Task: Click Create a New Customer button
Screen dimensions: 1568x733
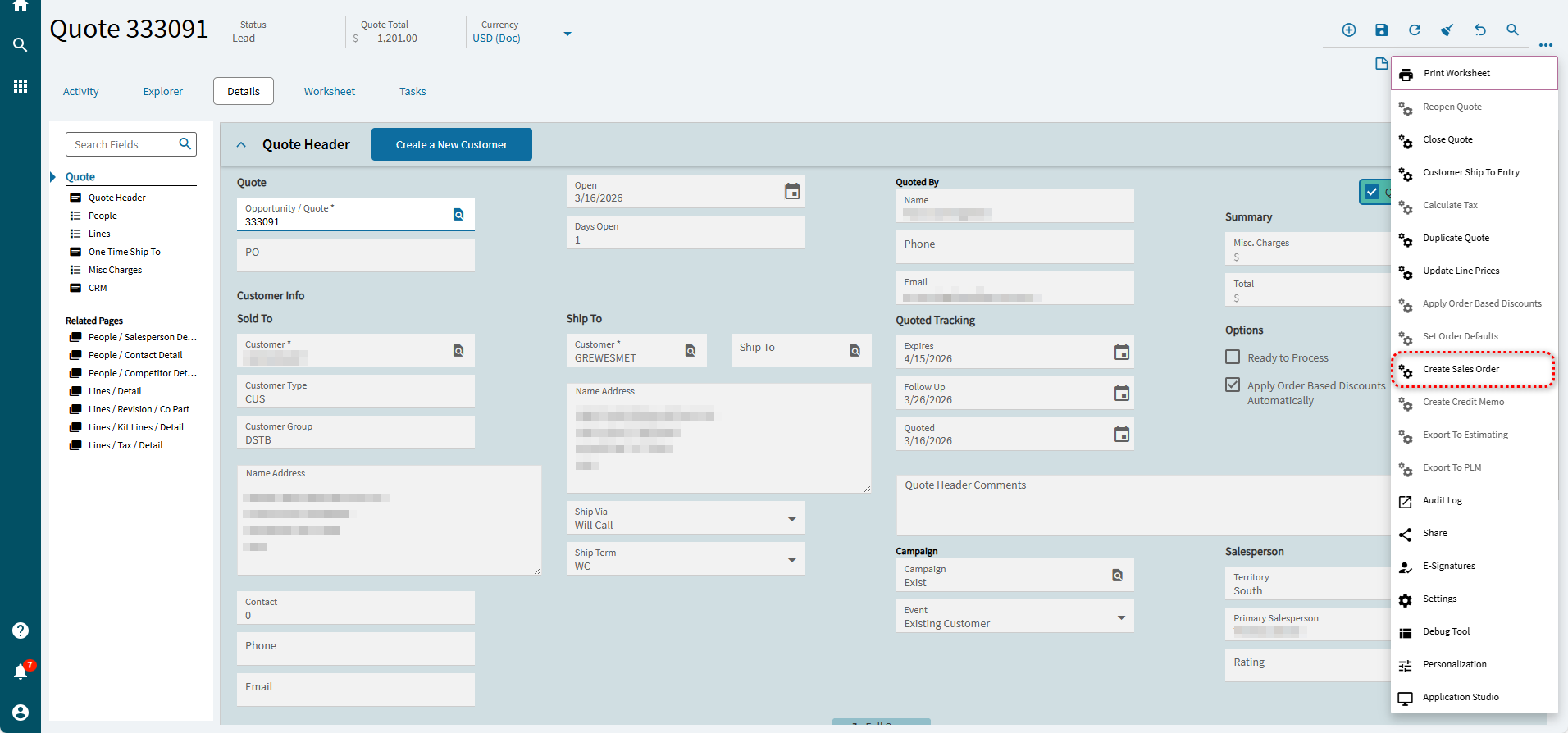Action: 452,144
